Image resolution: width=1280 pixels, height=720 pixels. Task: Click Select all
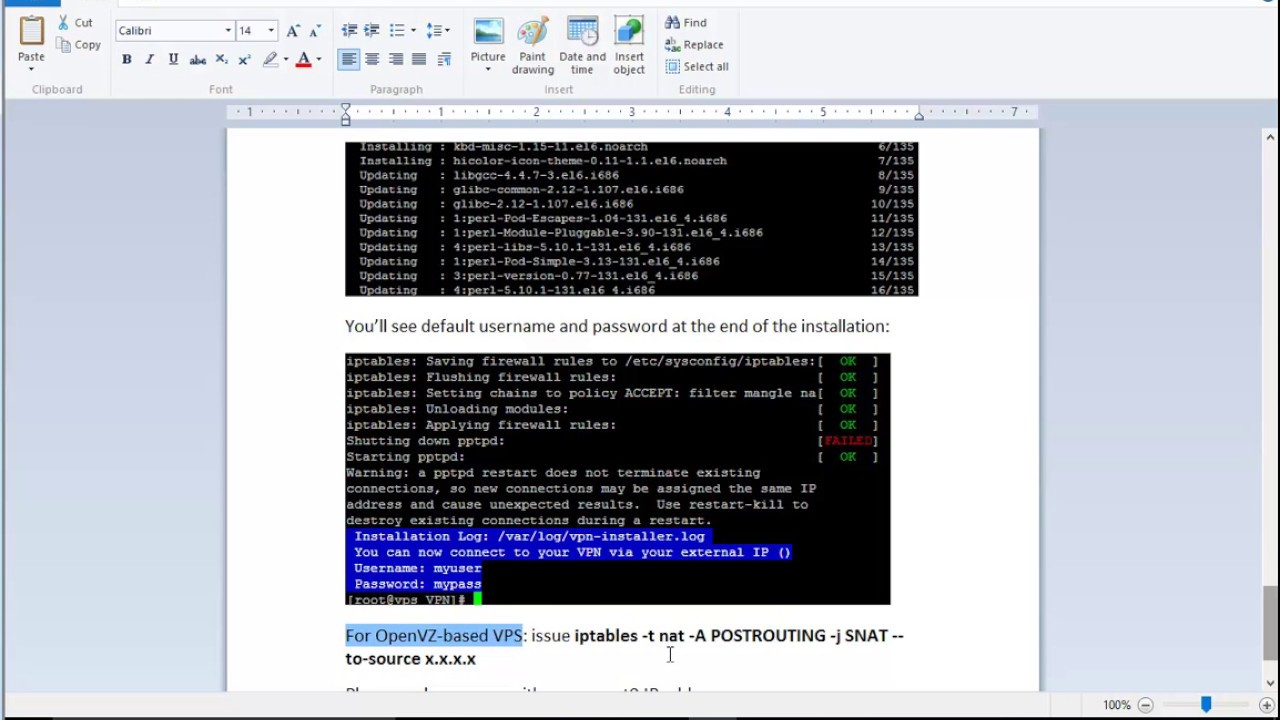coord(697,66)
